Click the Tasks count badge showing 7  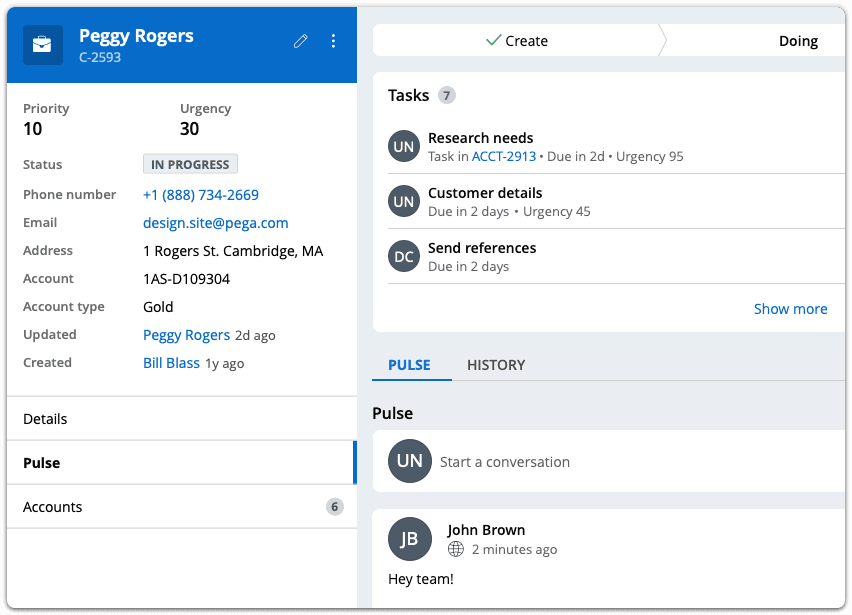pos(447,96)
